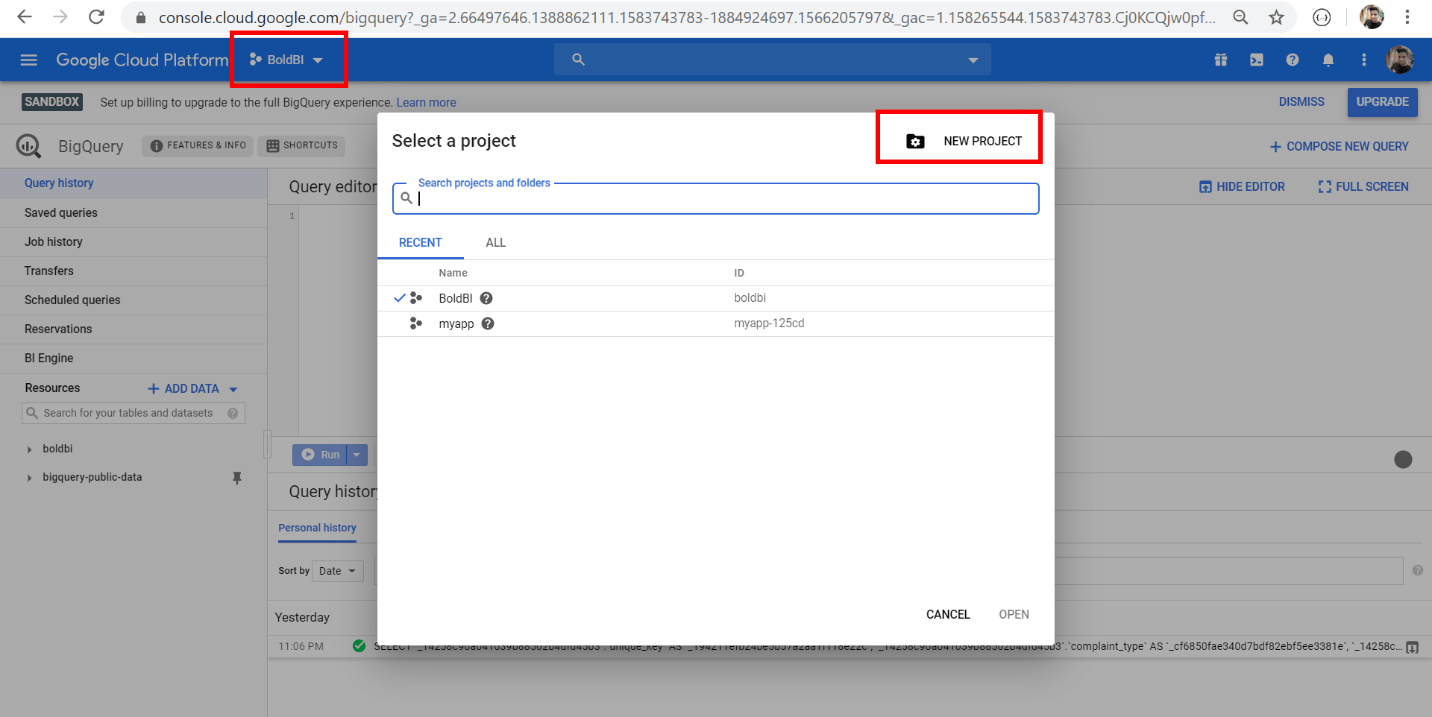Open Cloud Shell from the top bar
Image resolution: width=1432 pixels, height=717 pixels.
point(1256,60)
